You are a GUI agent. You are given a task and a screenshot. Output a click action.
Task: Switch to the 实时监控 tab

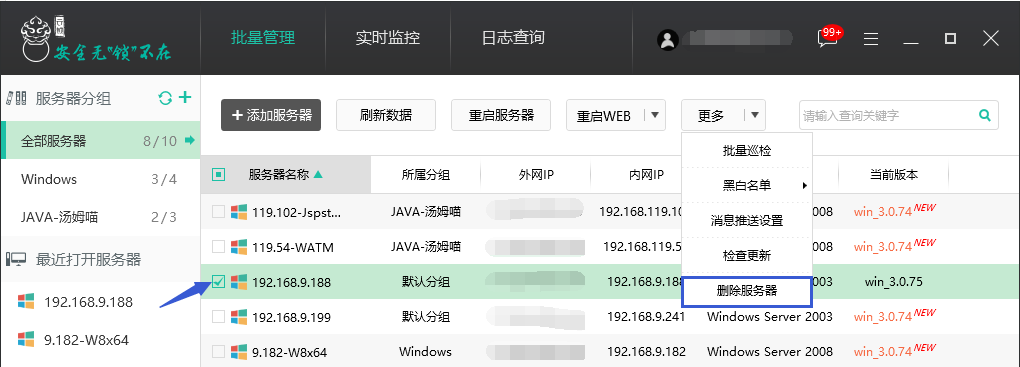pos(388,37)
